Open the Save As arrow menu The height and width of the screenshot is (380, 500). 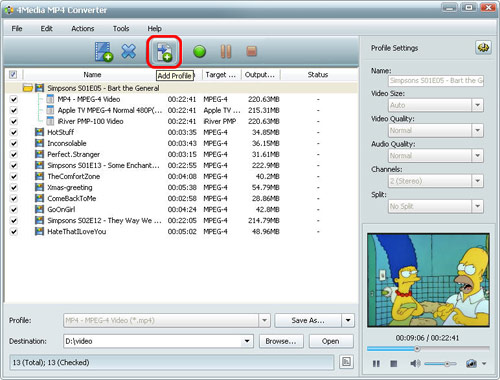(x=348, y=320)
